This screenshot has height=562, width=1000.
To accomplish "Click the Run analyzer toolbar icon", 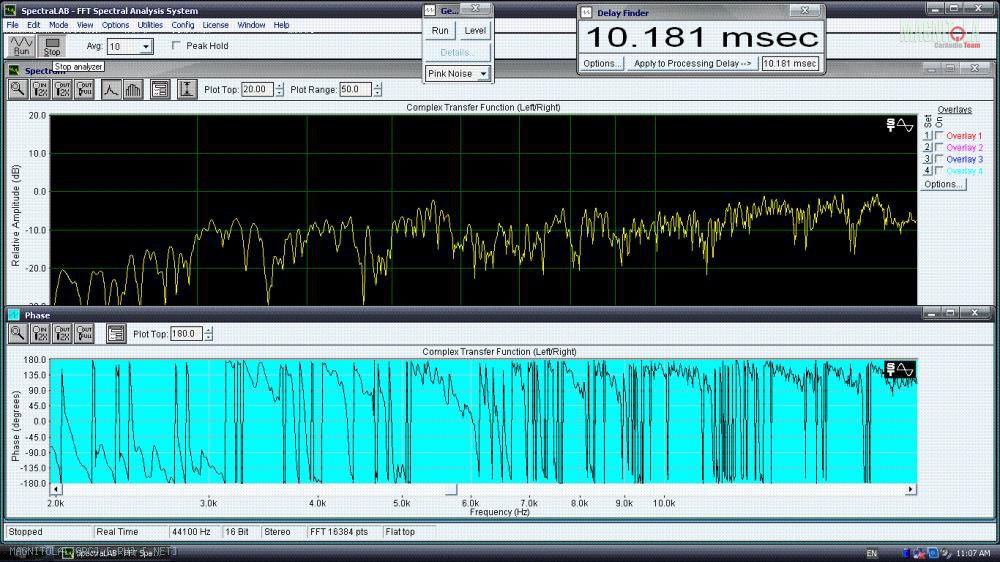I will coord(22,46).
